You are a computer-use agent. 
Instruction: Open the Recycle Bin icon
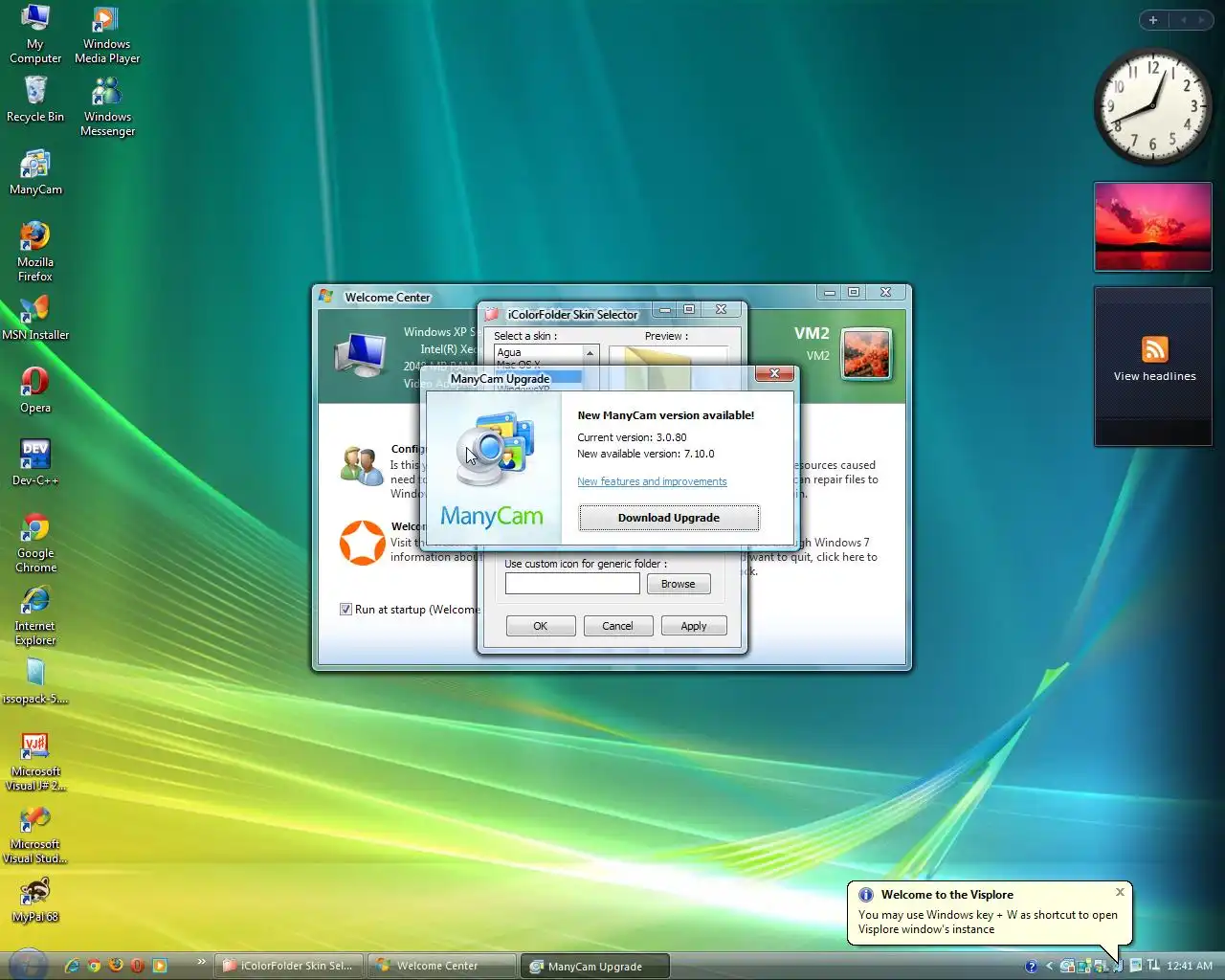point(35,100)
